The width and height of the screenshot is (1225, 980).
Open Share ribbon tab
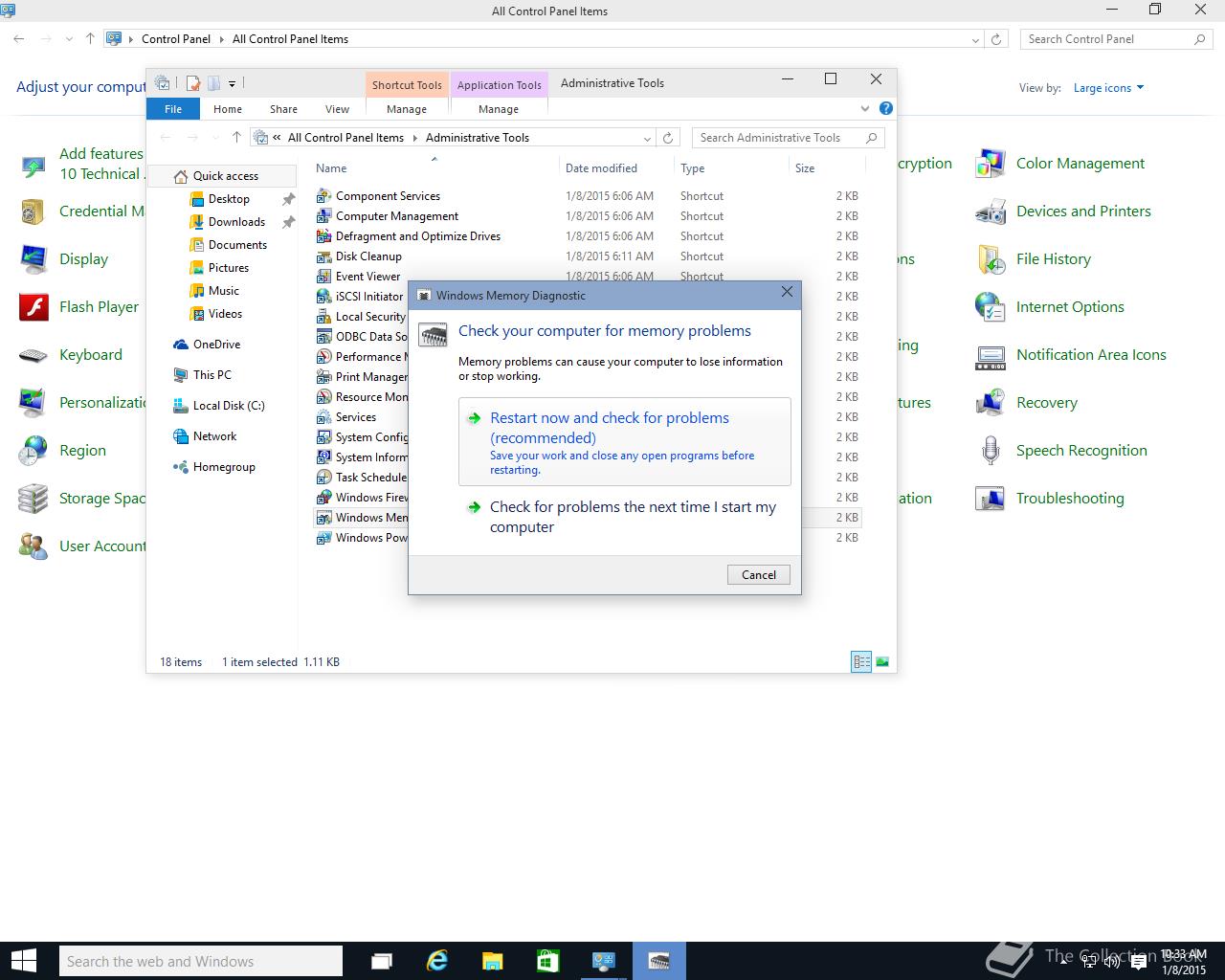point(283,109)
